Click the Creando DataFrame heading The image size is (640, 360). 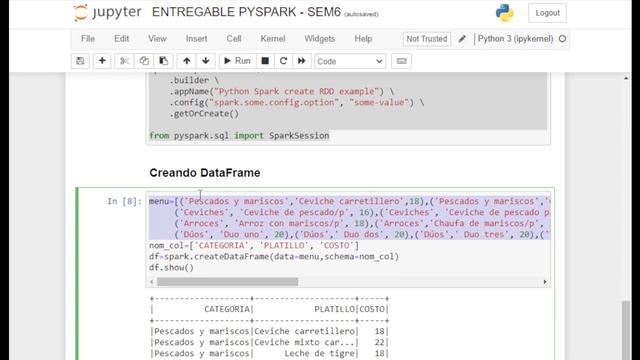205,173
